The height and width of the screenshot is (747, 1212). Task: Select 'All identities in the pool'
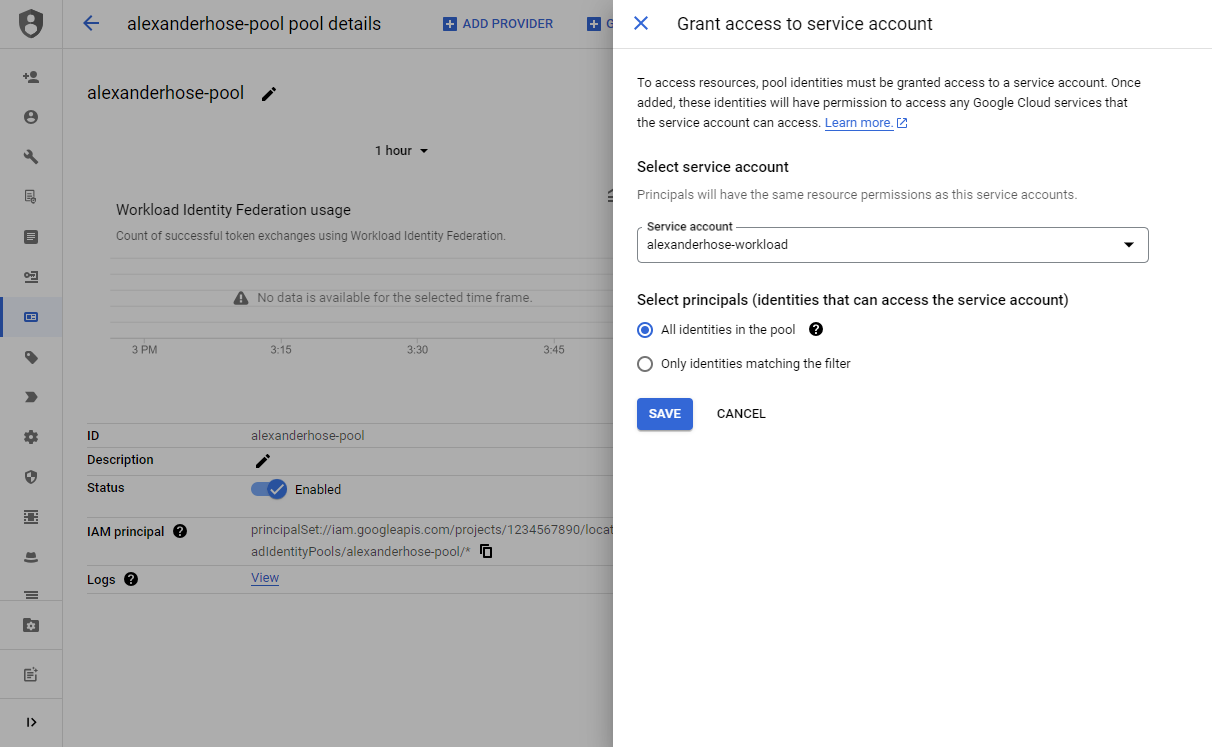tap(645, 329)
